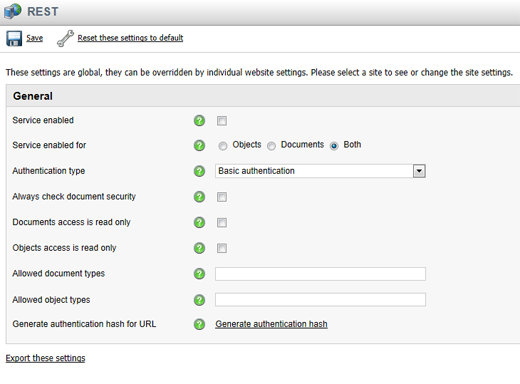This screenshot has height=384, width=520.
Task: Click the REST globe icon in header
Action: point(13,11)
